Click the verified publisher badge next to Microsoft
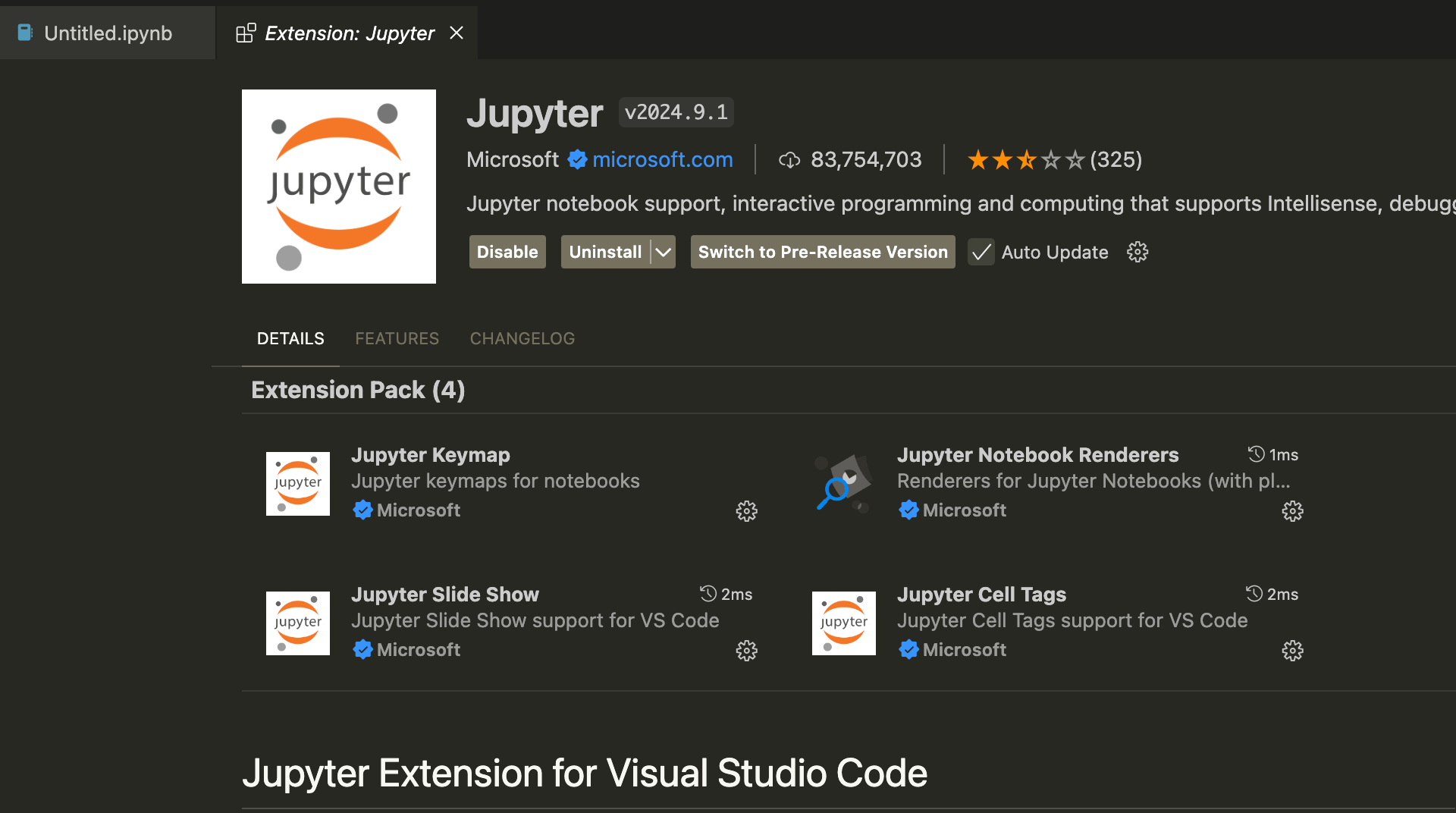 click(x=577, y=159)
